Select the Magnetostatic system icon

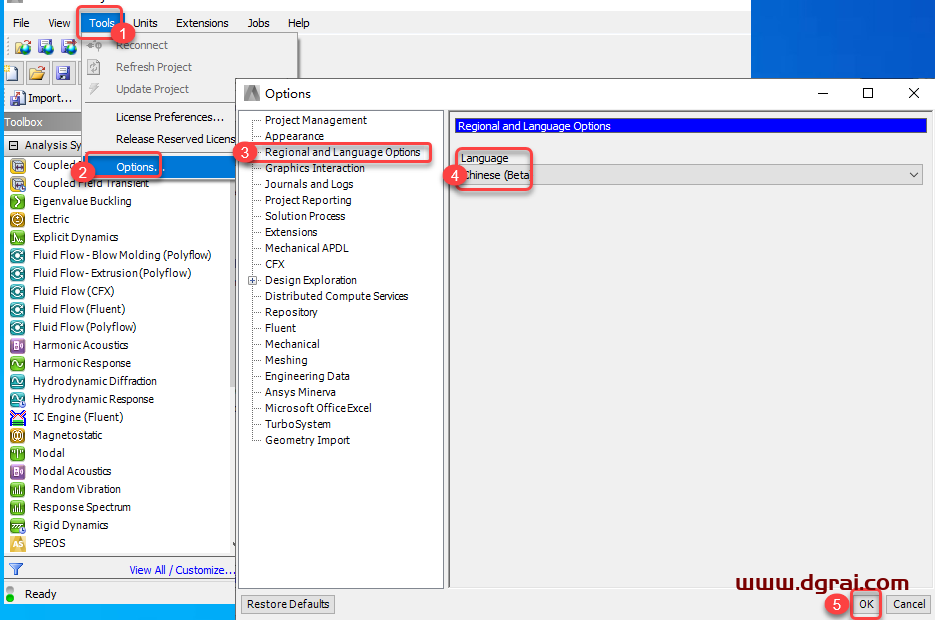(x=18, y=436)
